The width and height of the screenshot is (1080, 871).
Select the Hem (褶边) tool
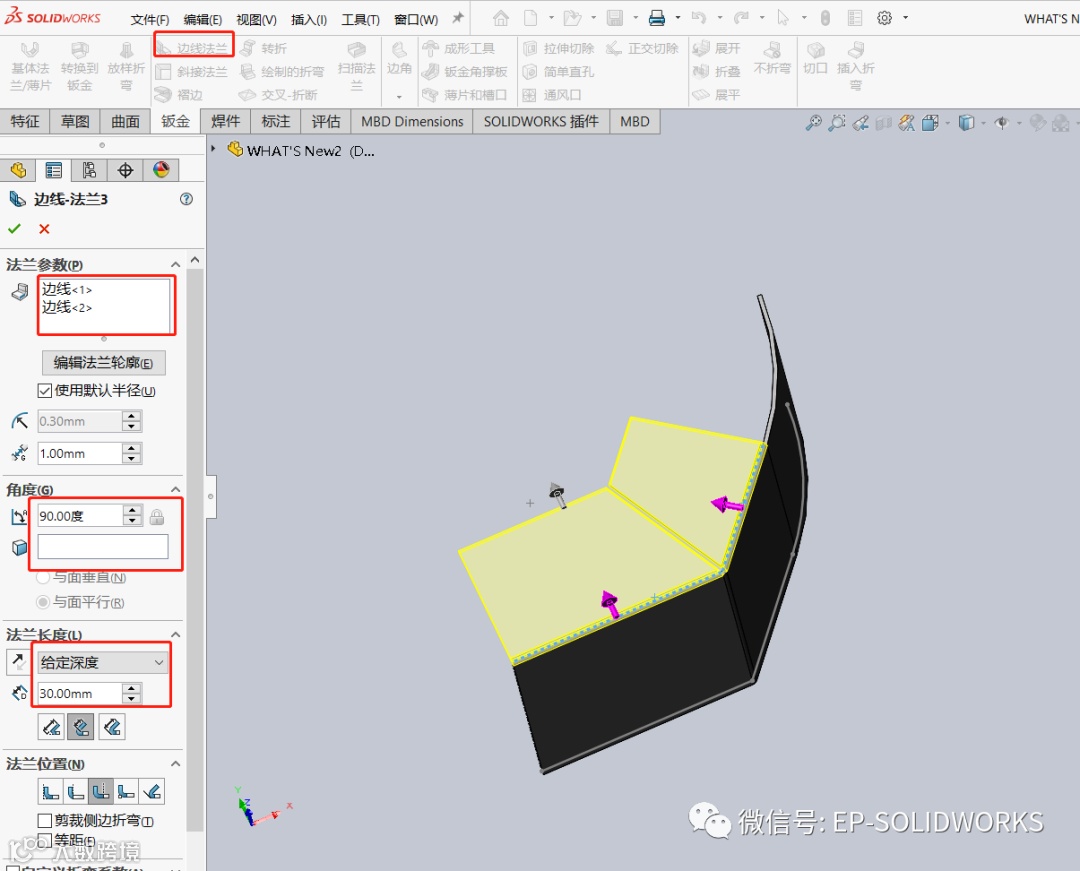pos(179,94)
